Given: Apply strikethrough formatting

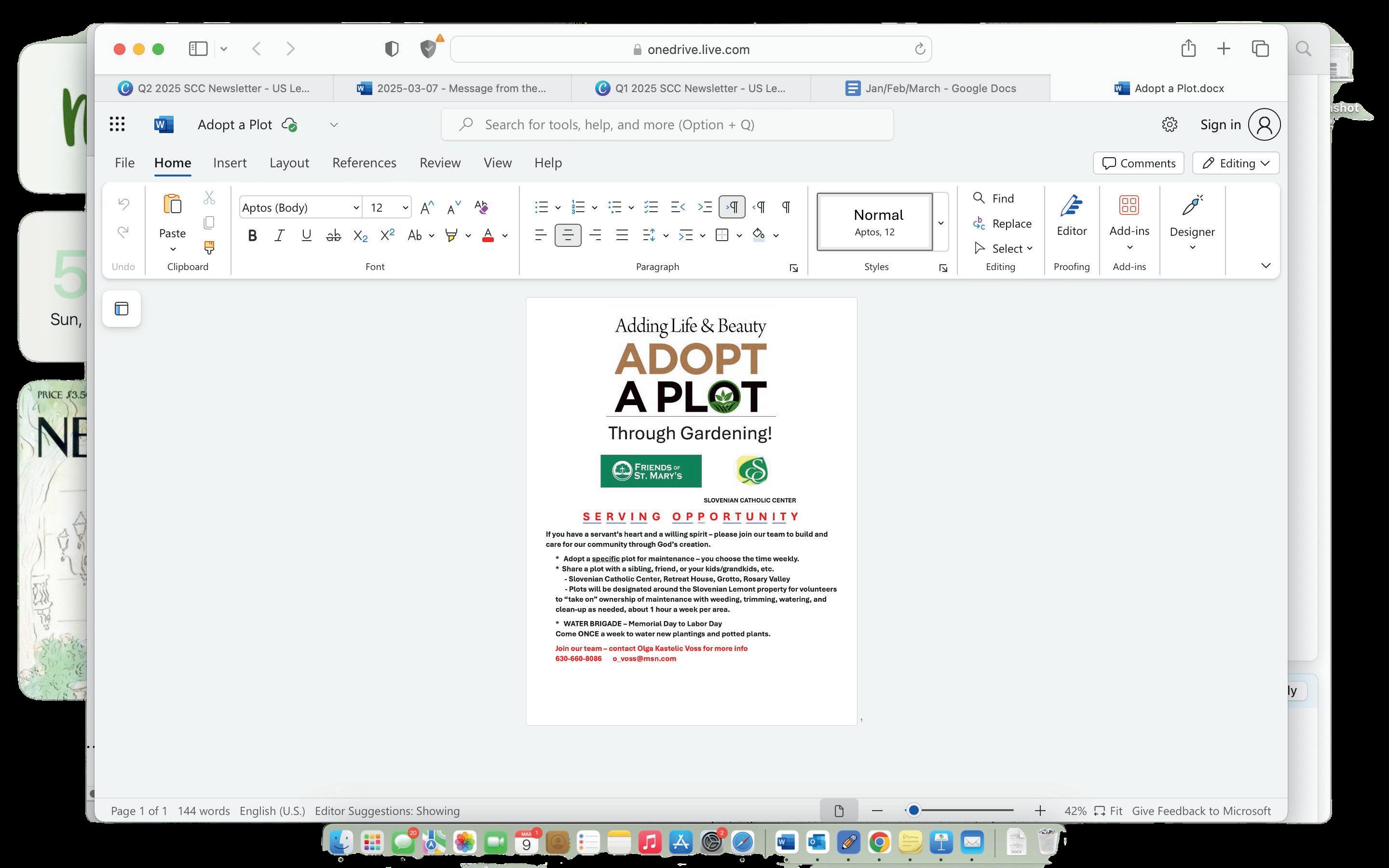Looking at the screenshot, I should [x=333, y=235].
